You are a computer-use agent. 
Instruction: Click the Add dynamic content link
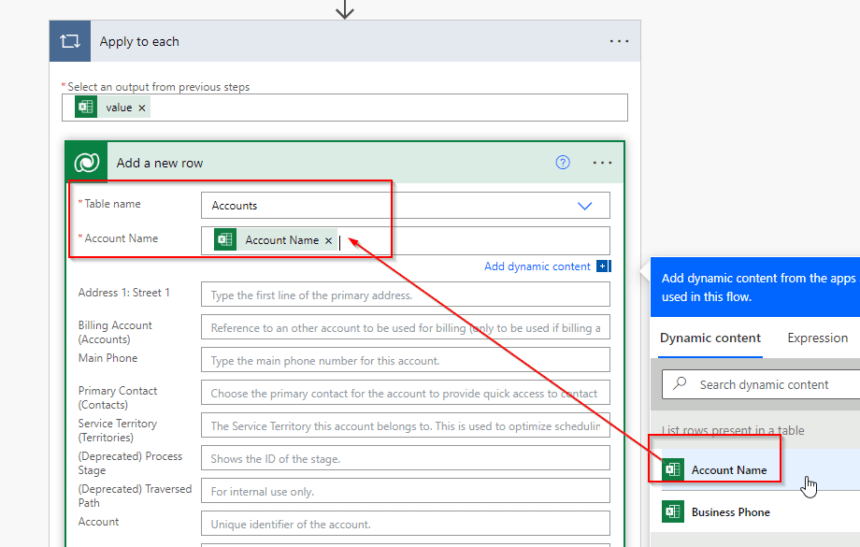point(537,266)
